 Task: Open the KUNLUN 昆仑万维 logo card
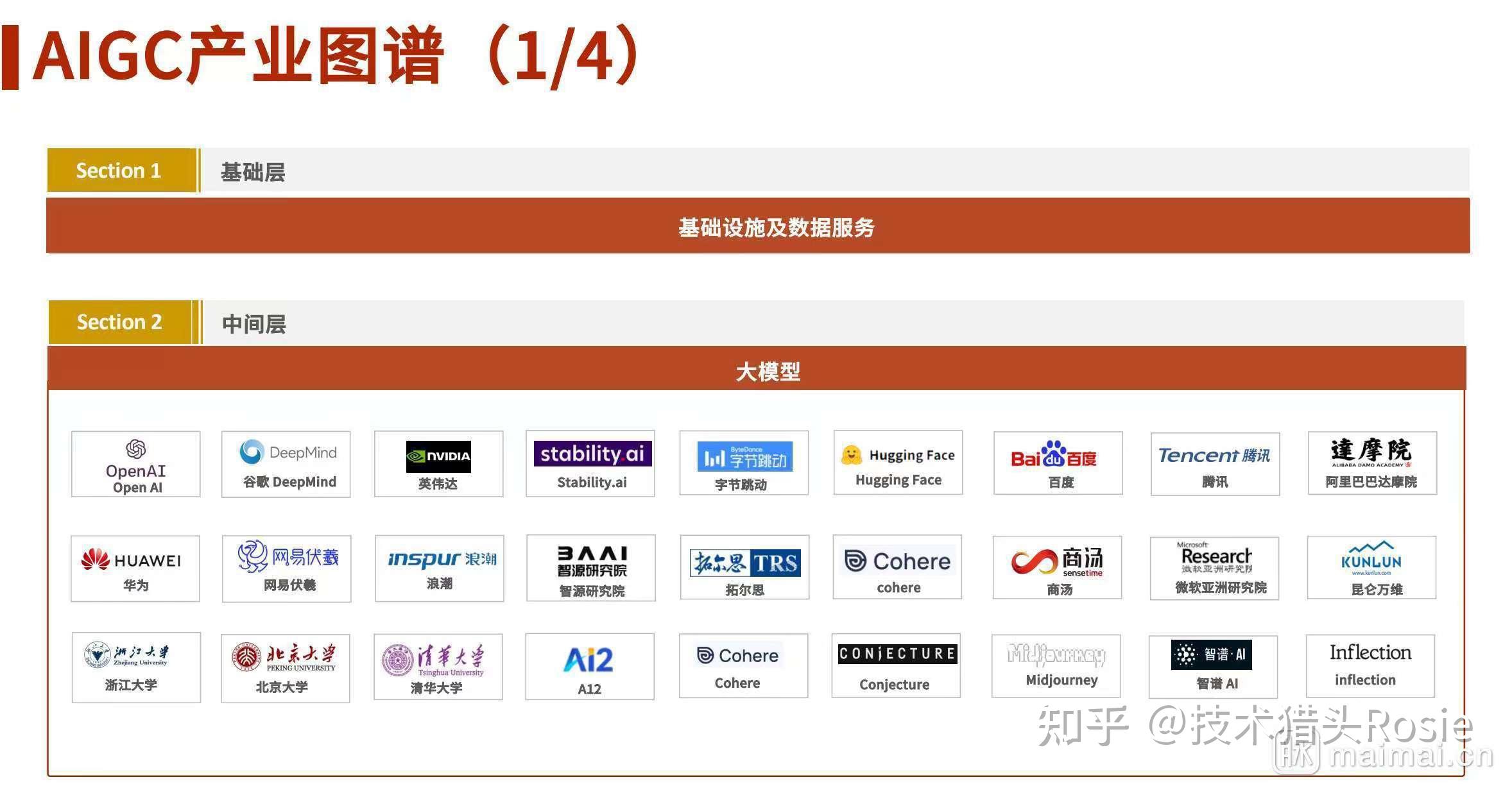pyautogui.click(x=1370, y=568)
